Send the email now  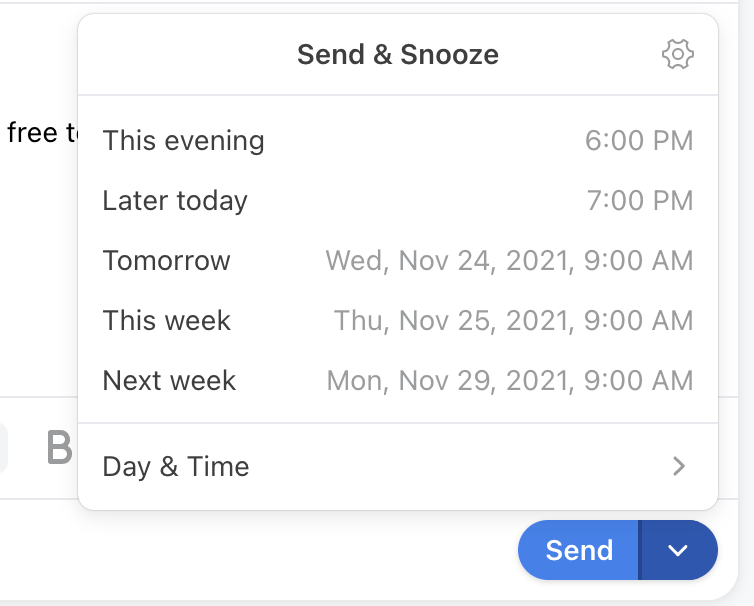coord(578,550)
